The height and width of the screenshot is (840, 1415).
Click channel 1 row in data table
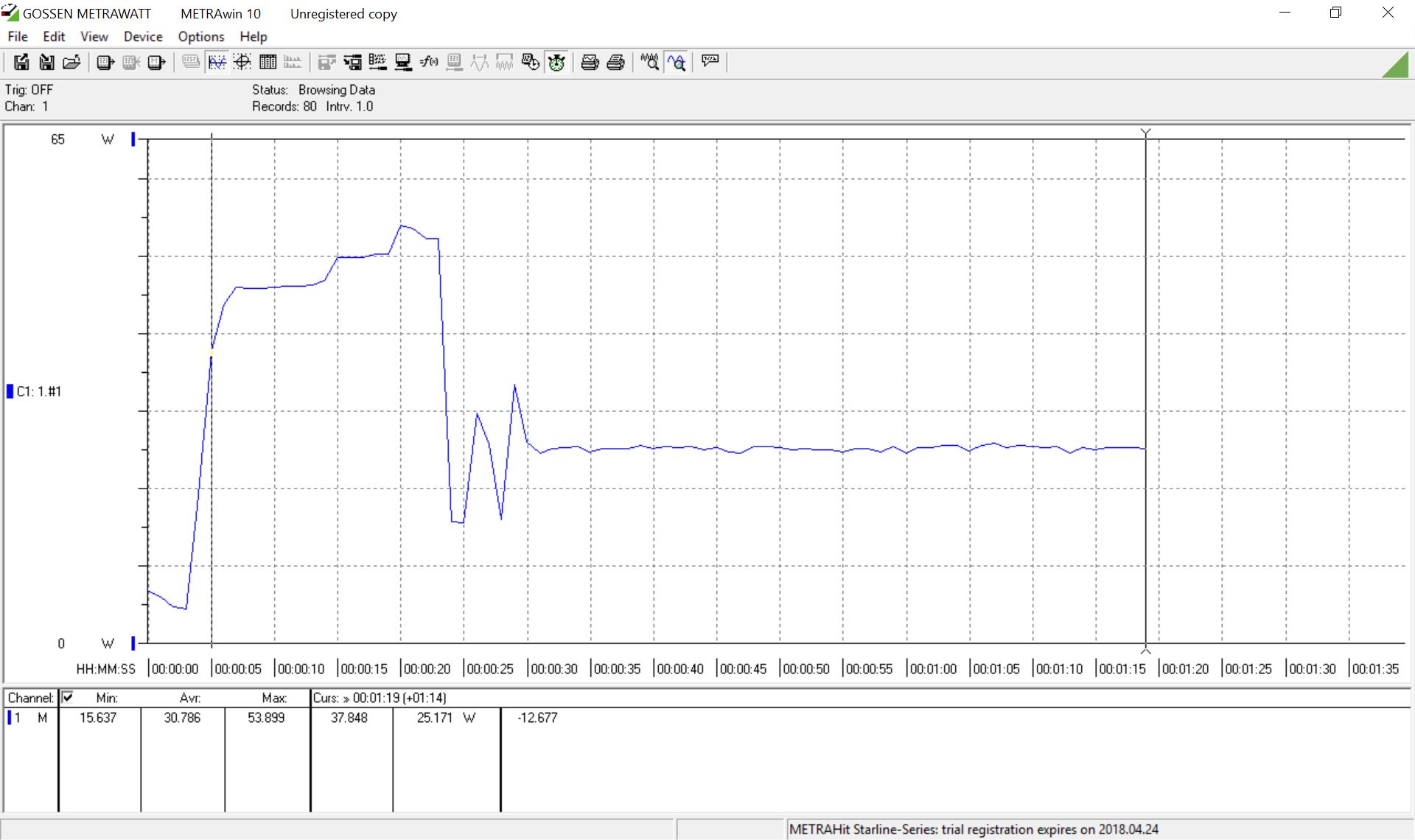tap(29, 718)
